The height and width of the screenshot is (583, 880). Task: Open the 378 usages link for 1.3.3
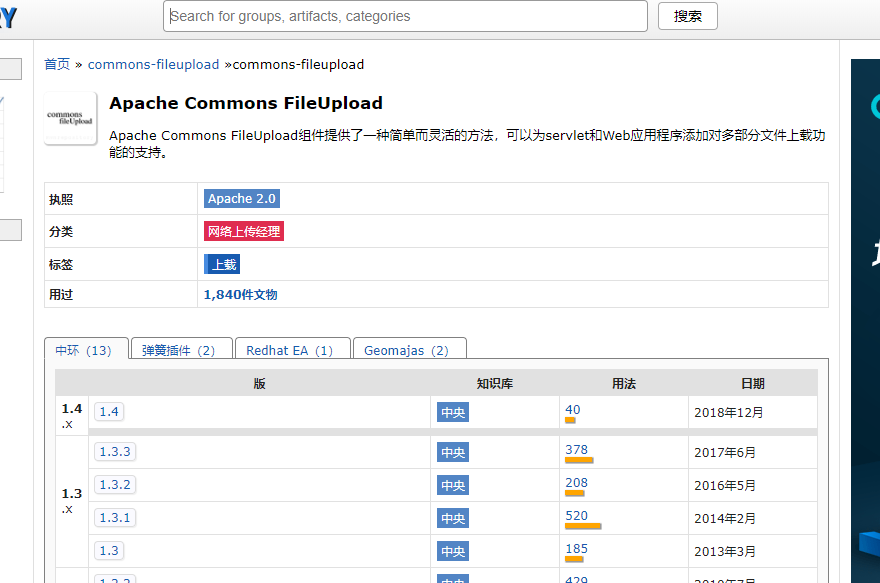point(576,449)
